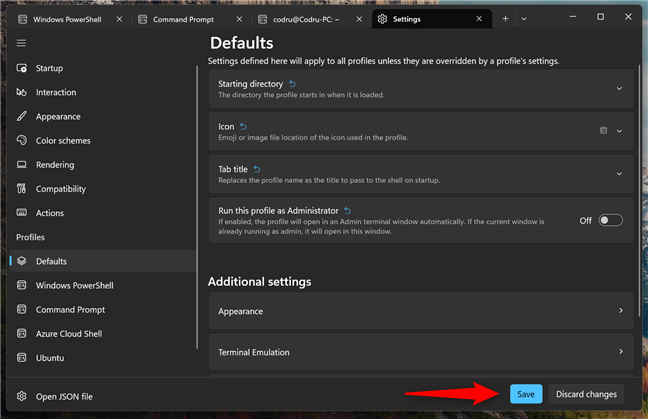
Task: Close the Settings tab
Action: click(479, 19)
